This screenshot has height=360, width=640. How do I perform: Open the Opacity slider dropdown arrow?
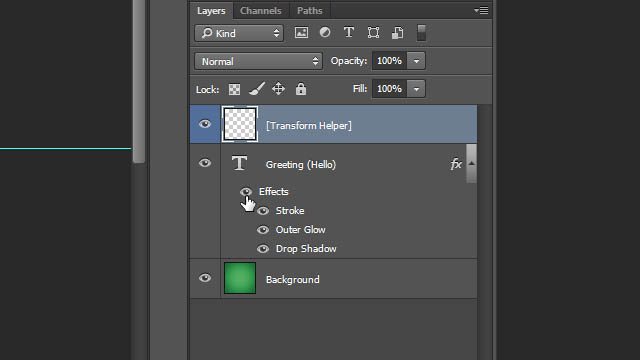pyautogui.click(x=416, y=61)
